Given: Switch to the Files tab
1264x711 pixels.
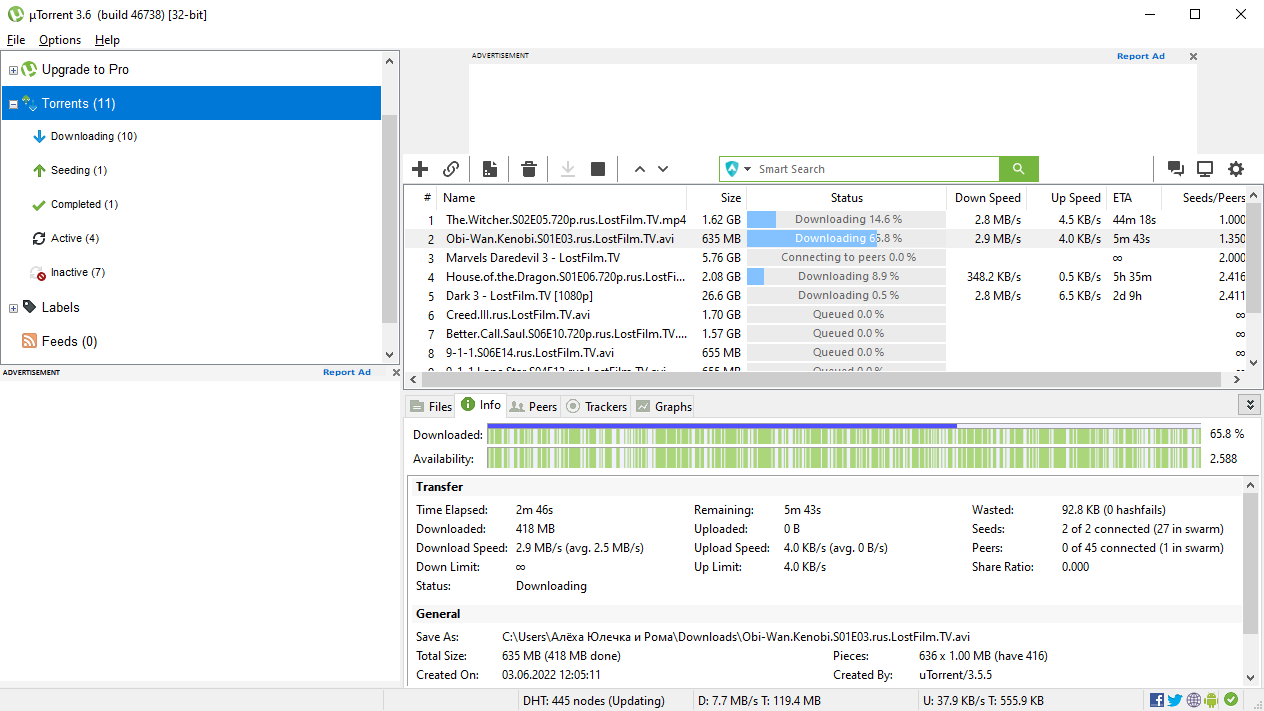Looking at the screenshot, I should [431, 406].
